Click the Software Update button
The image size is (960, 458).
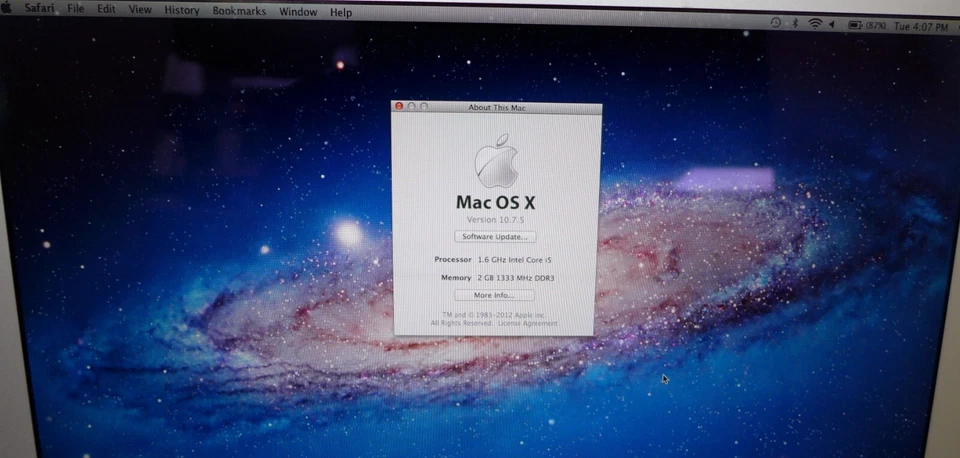[x=495, y=236]
